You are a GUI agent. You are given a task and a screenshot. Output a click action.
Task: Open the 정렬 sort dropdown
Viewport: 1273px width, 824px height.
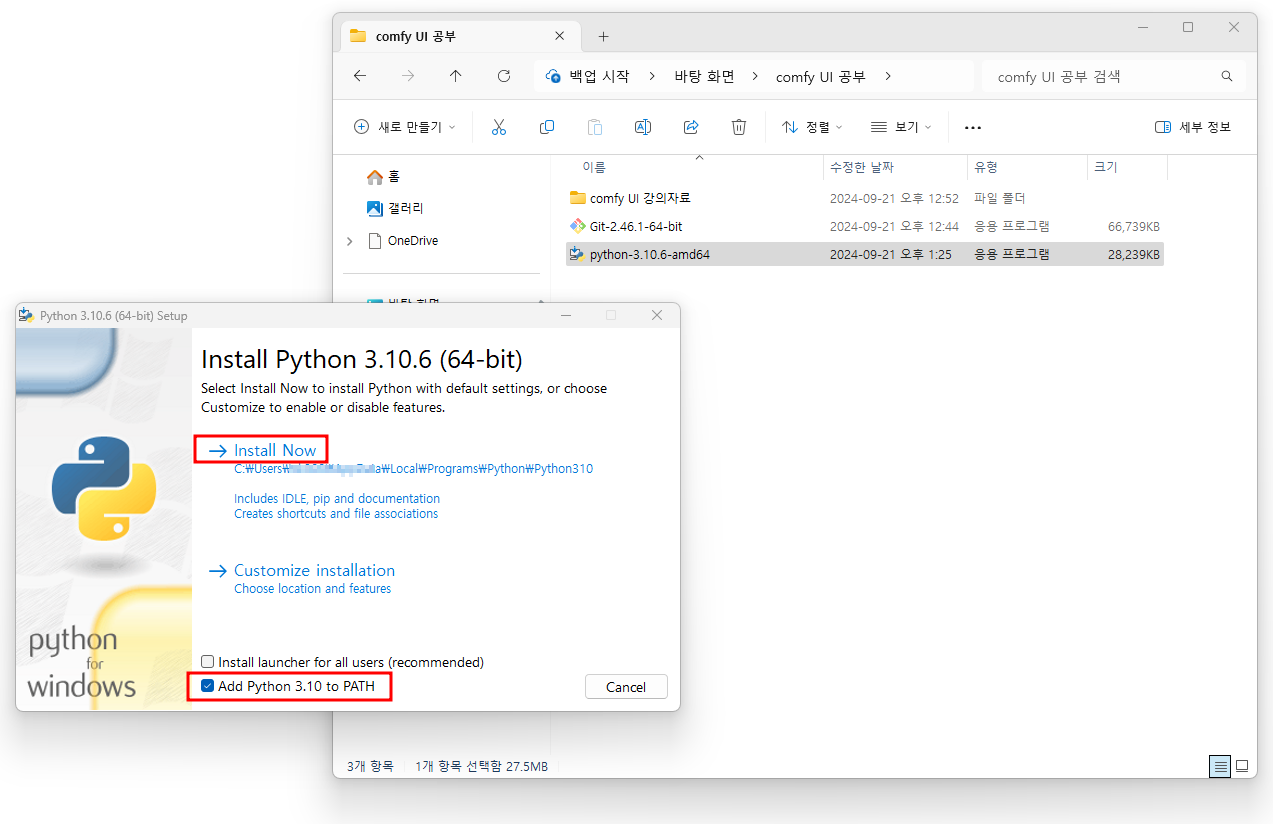coord(812,127)
